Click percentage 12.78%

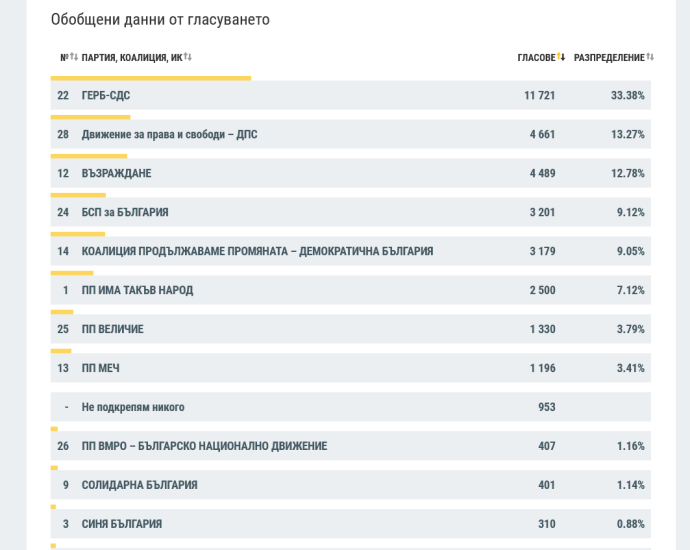pyautogui.click(x=628, y=173)
